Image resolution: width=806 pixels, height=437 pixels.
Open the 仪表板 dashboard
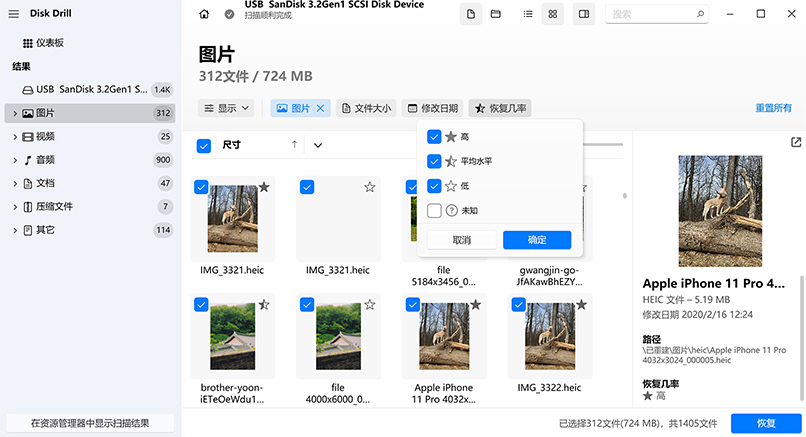click(43, 43)
